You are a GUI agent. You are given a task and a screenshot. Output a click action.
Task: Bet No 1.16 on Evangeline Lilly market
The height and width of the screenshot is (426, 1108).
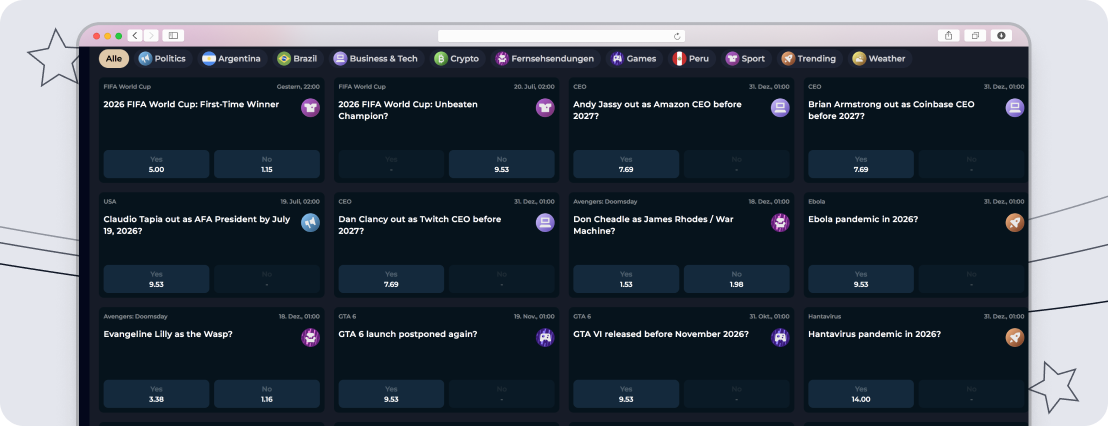(266, 394)
